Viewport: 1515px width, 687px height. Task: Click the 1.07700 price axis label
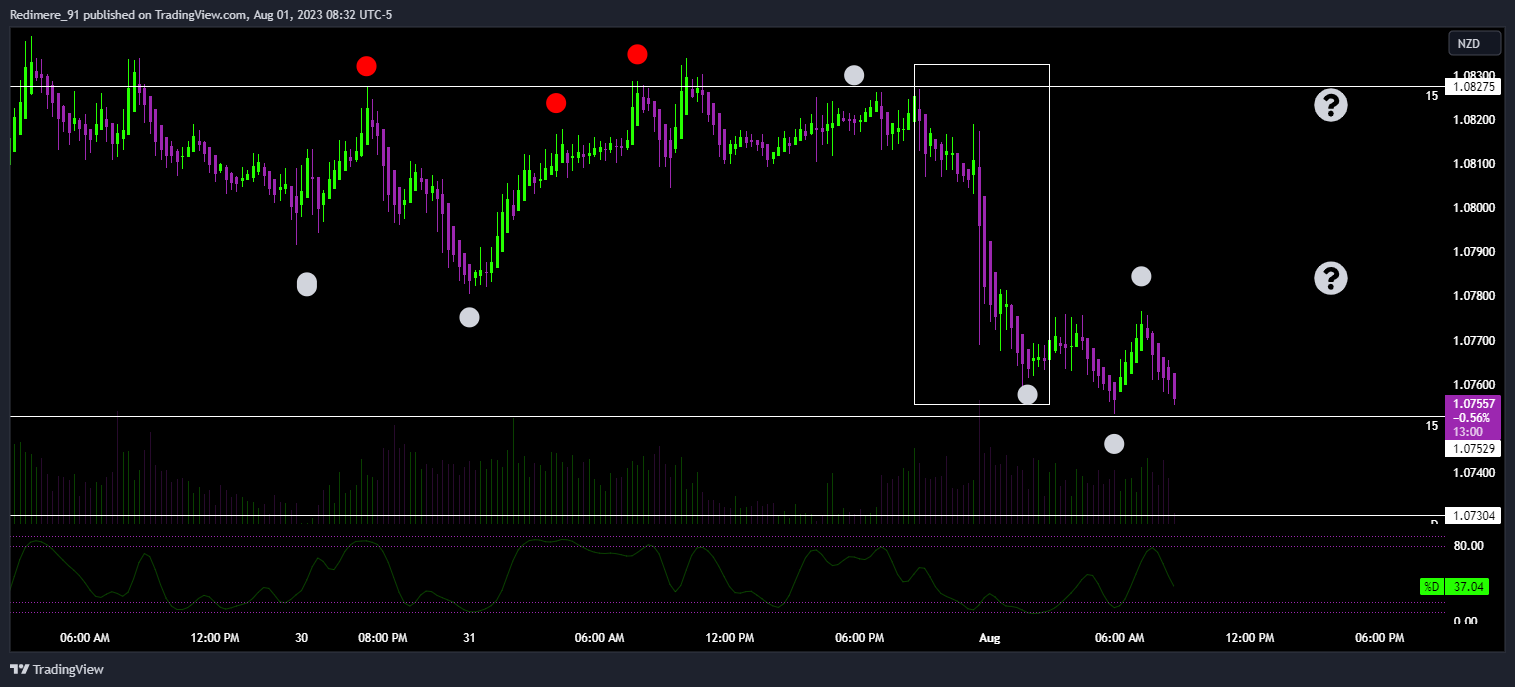click(1473, 341)
